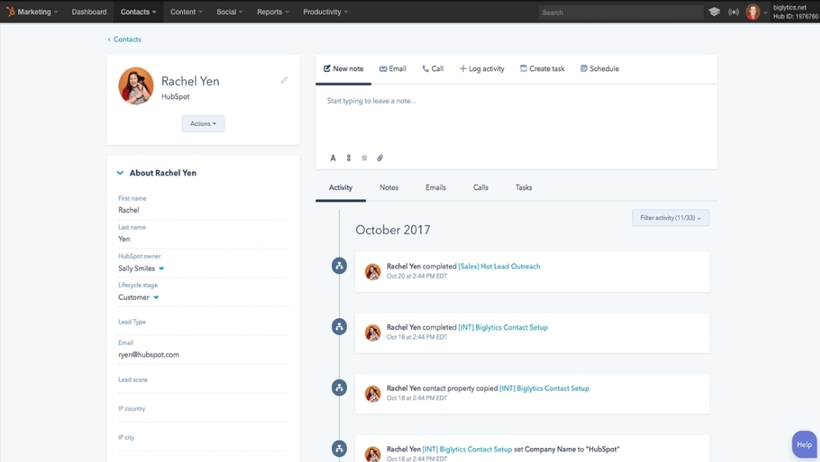The width and height of the screenshot is (820, 462).
Task: Click the text formatting 'A' icon
Action: 333,158
